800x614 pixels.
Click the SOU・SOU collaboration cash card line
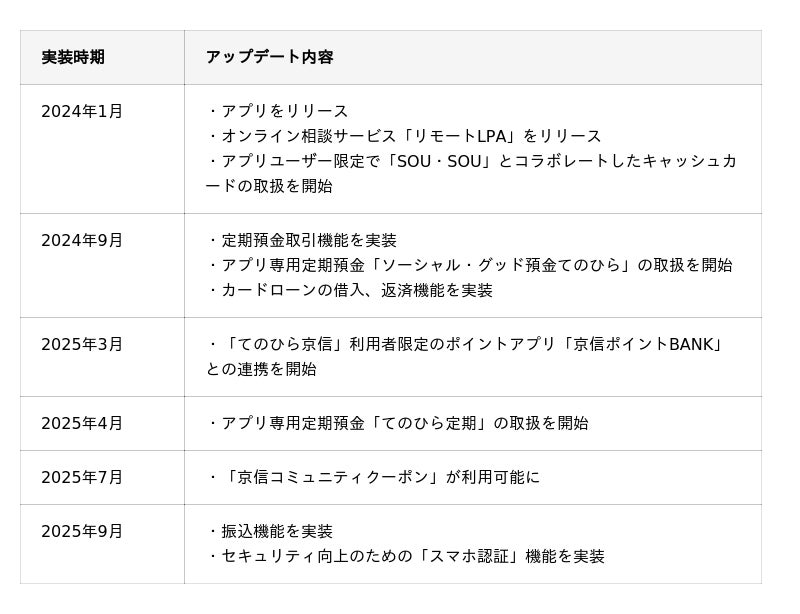(x=470, y=161)
